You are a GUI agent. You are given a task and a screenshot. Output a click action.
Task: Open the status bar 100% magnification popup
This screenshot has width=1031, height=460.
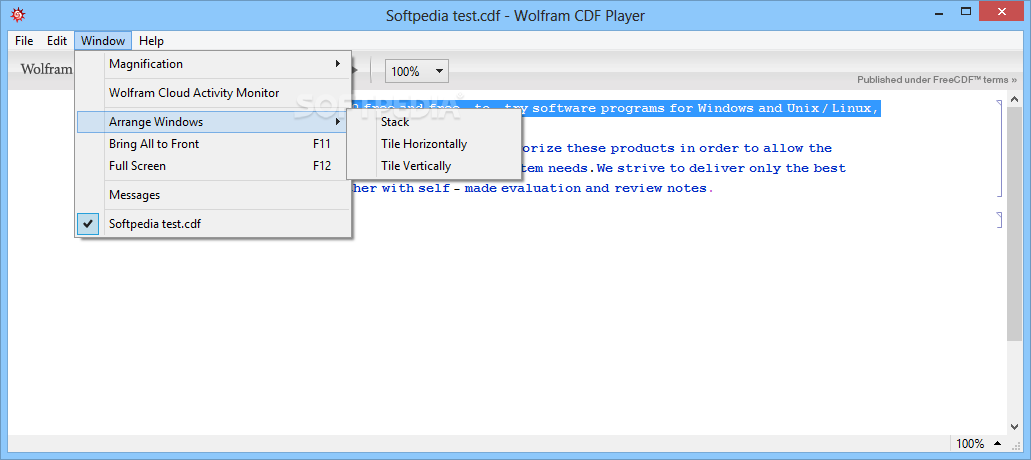[979, 444]
